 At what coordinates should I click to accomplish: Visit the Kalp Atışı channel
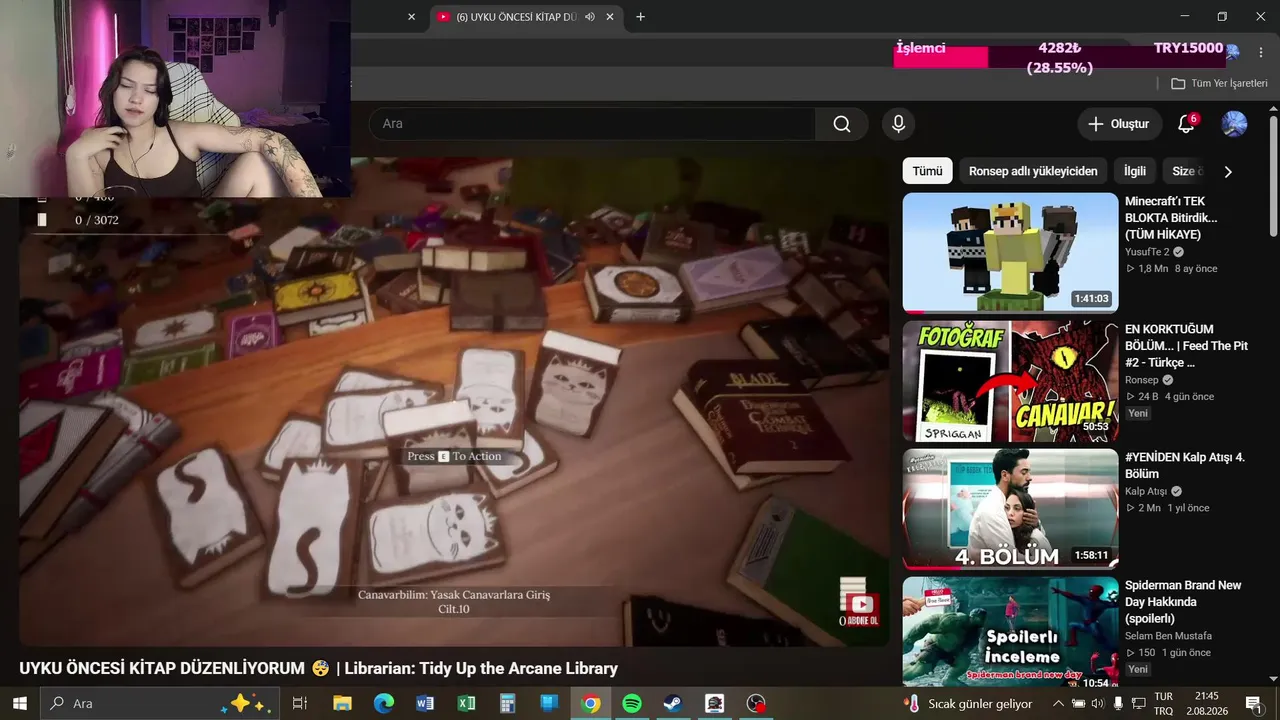coord(1146,491)
